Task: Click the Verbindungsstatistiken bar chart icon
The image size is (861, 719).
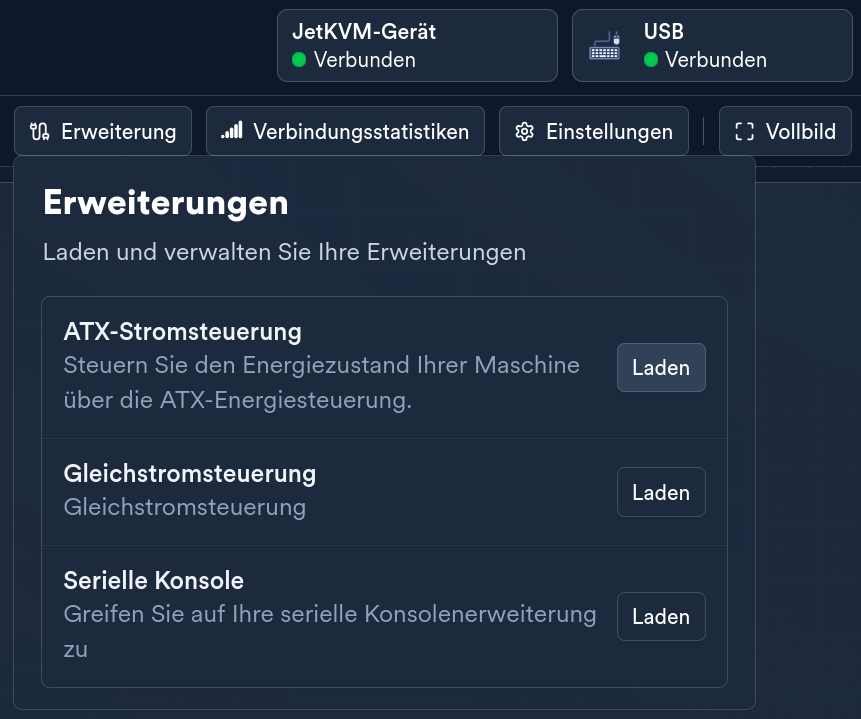Action: tap(232, 131)
